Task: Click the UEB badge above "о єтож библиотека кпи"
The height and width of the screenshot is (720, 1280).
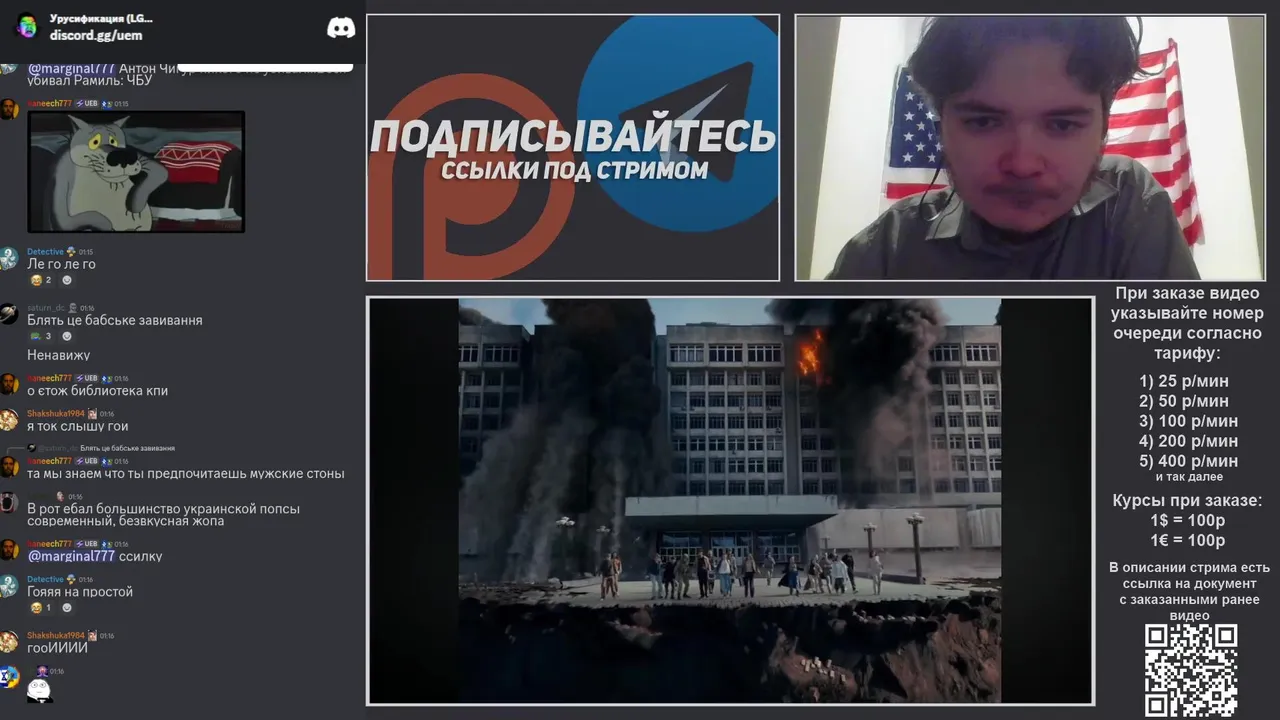Action: tap(87, 378)
